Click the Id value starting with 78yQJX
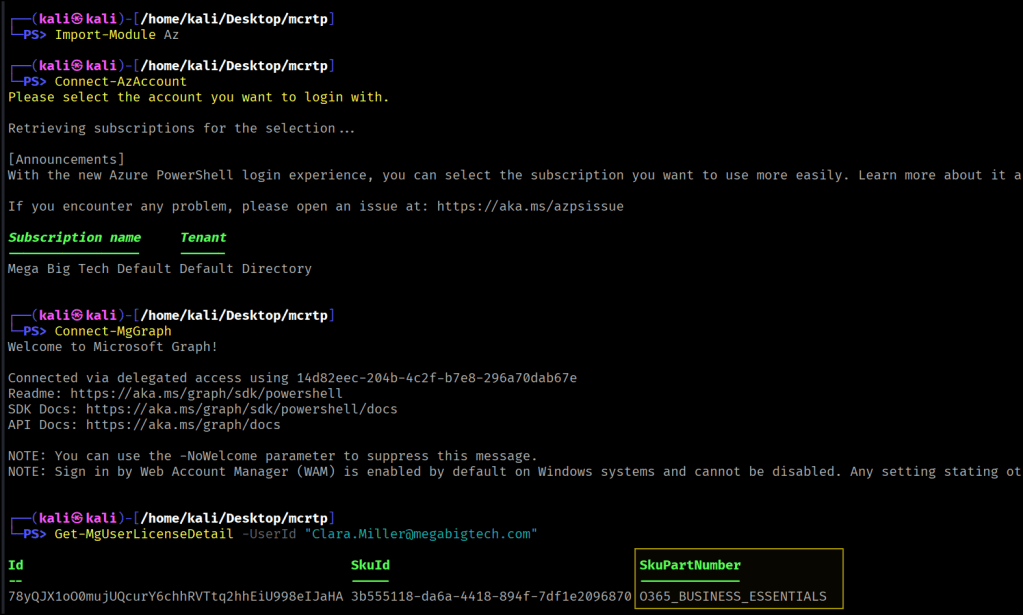1023x615 pixels. click(175, 596)
